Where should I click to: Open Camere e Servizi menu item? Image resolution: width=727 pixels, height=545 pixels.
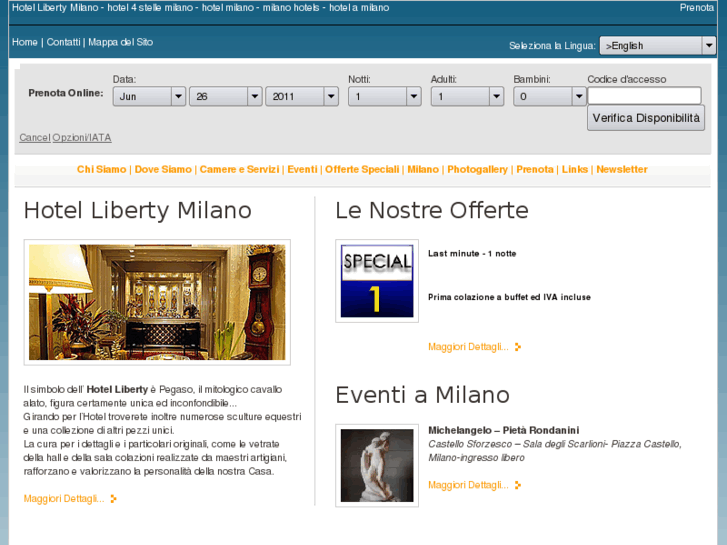[239, 170]
